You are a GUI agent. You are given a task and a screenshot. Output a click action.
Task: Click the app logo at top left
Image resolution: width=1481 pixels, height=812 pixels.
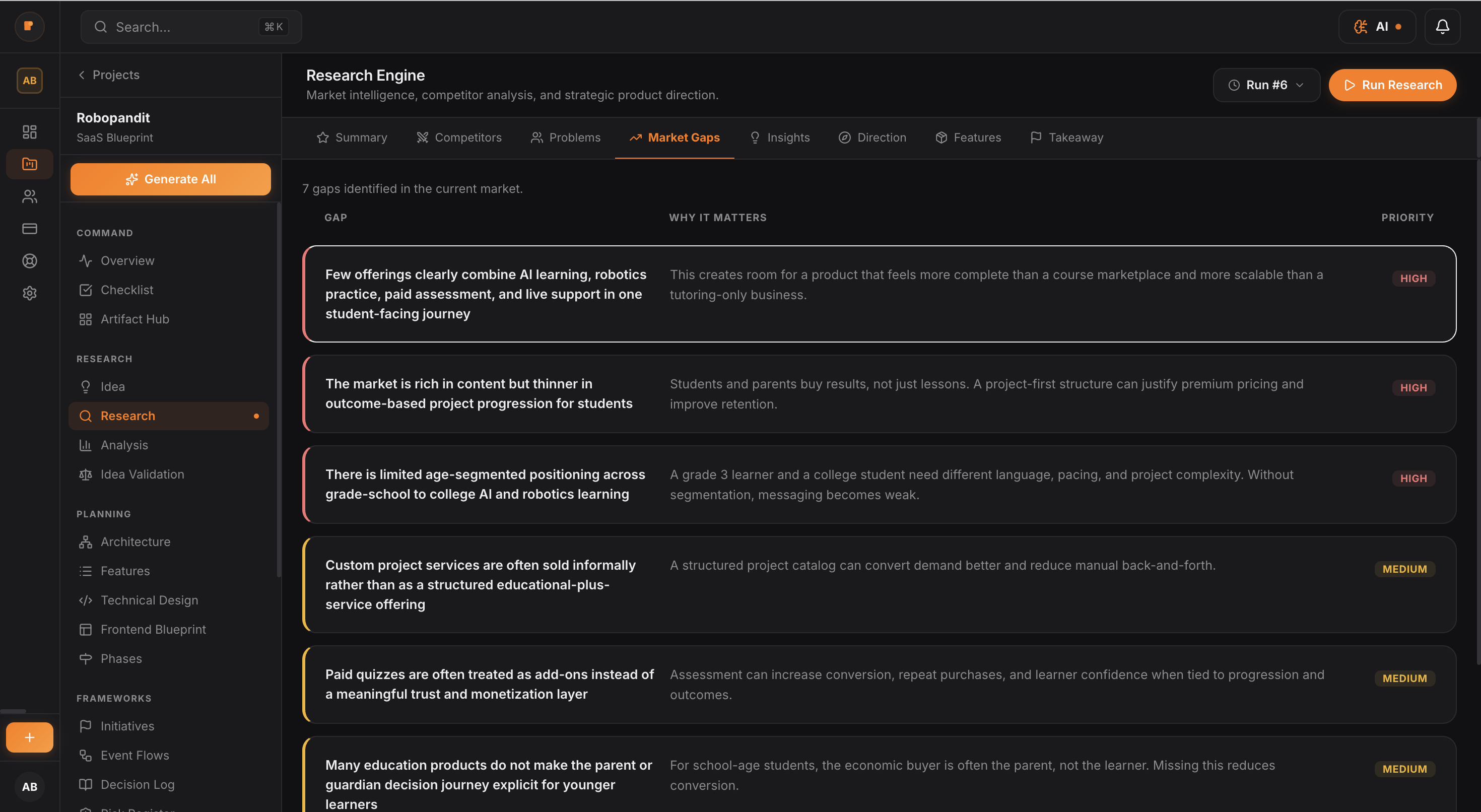(x=29, y=27)
